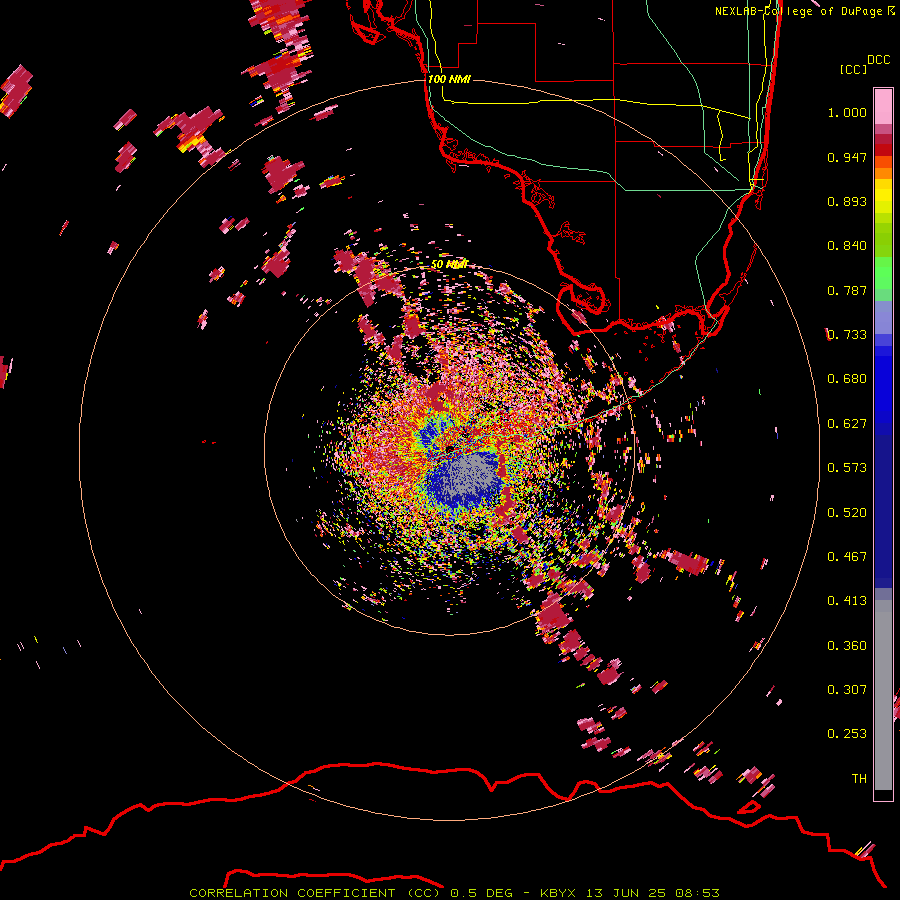This screenshot has width=900, height=900.
Task: Click the 0.253 scale label
Action: point(847,734)
